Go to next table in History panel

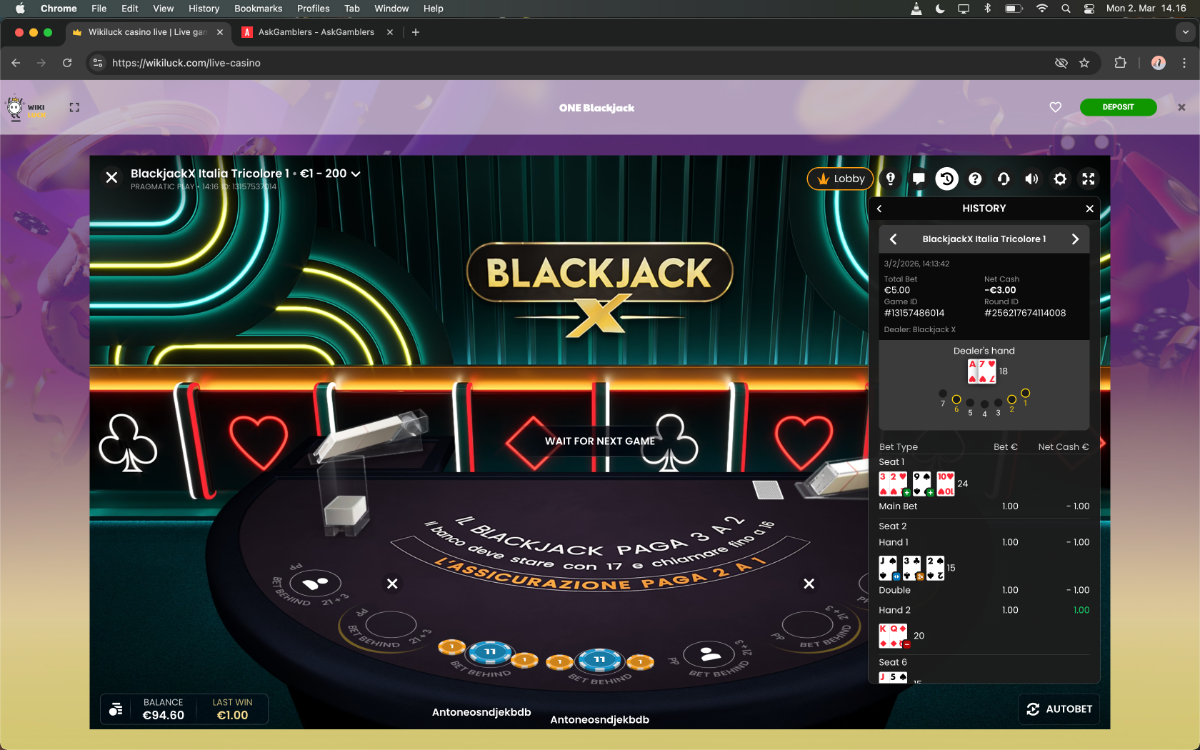(x=1075, y=239)
